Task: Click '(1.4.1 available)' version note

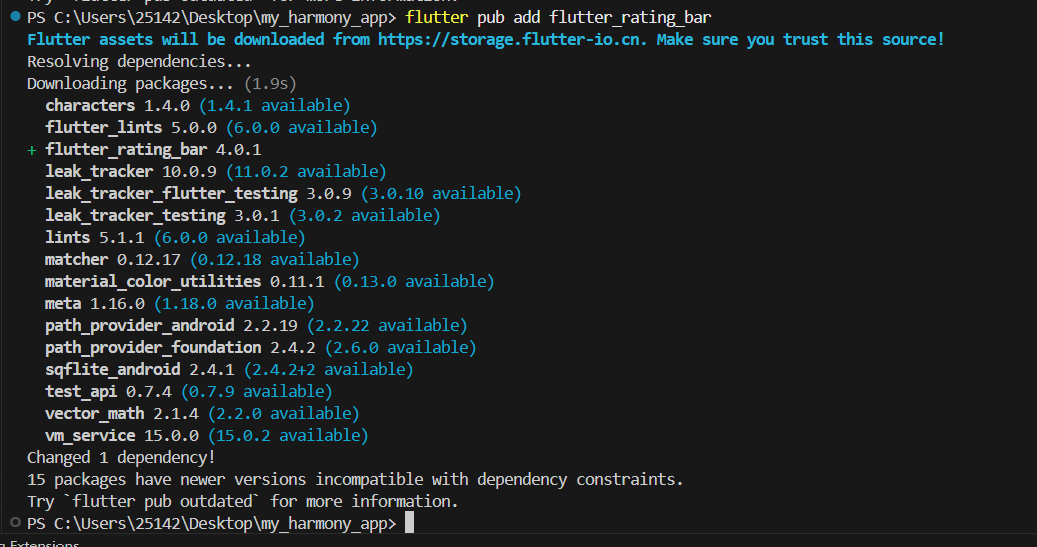Action: [x=274, y=106]
